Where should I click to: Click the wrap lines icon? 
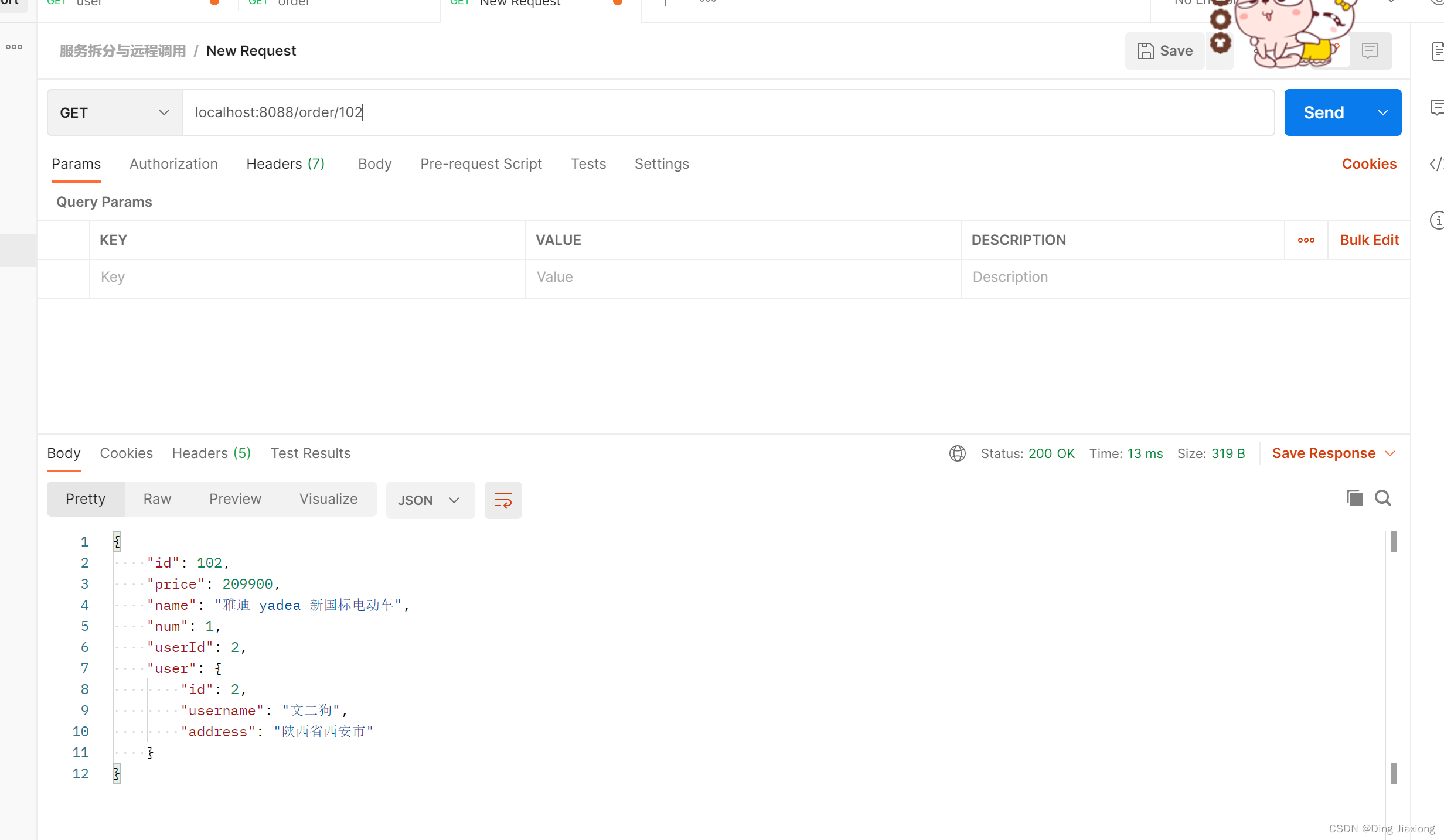(x=503, y=500)
